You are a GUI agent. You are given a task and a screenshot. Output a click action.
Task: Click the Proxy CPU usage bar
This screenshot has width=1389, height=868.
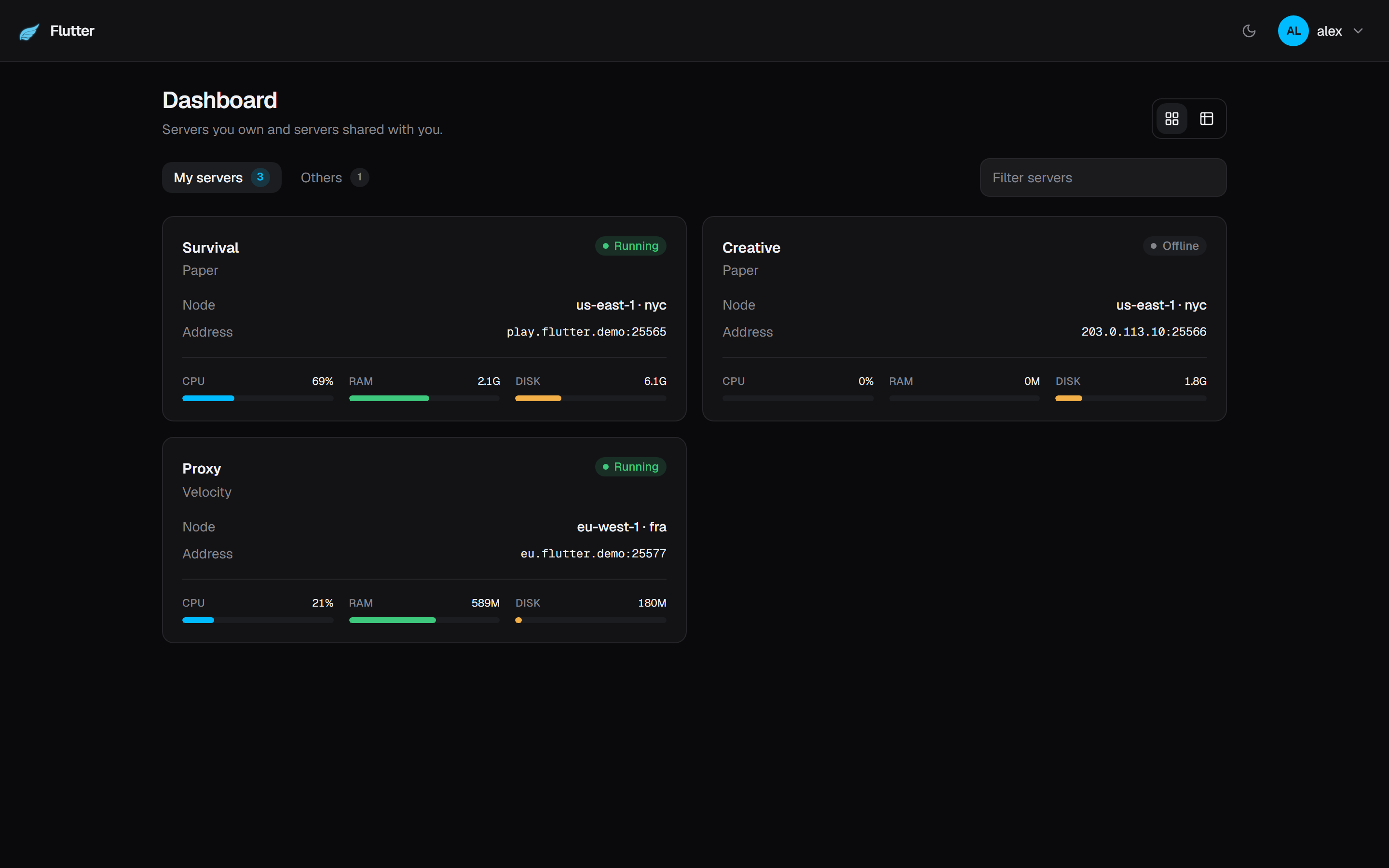point(258,620)
